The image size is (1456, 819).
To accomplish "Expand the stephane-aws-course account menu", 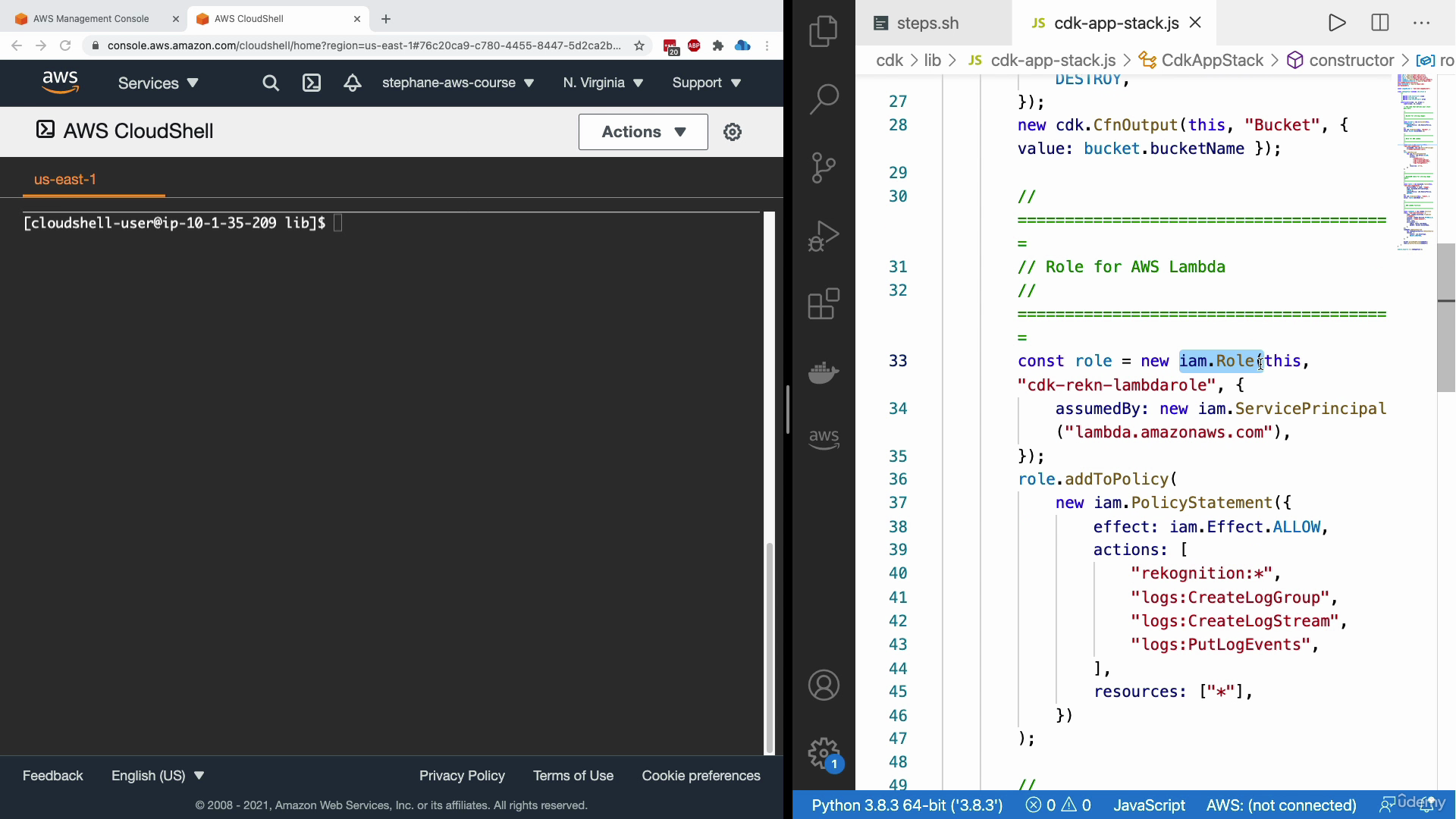I will coord(458,83).
